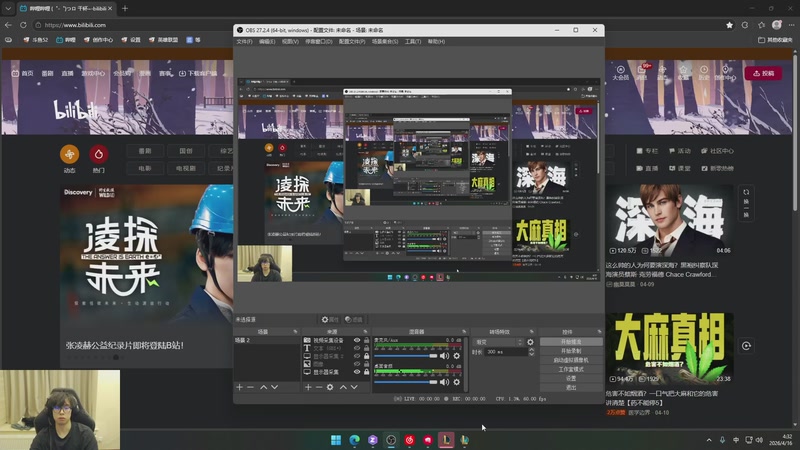Toggle visibility of 文本 (GDI+) source
Viewport: 800px width, 450px height.
[357, 348]
